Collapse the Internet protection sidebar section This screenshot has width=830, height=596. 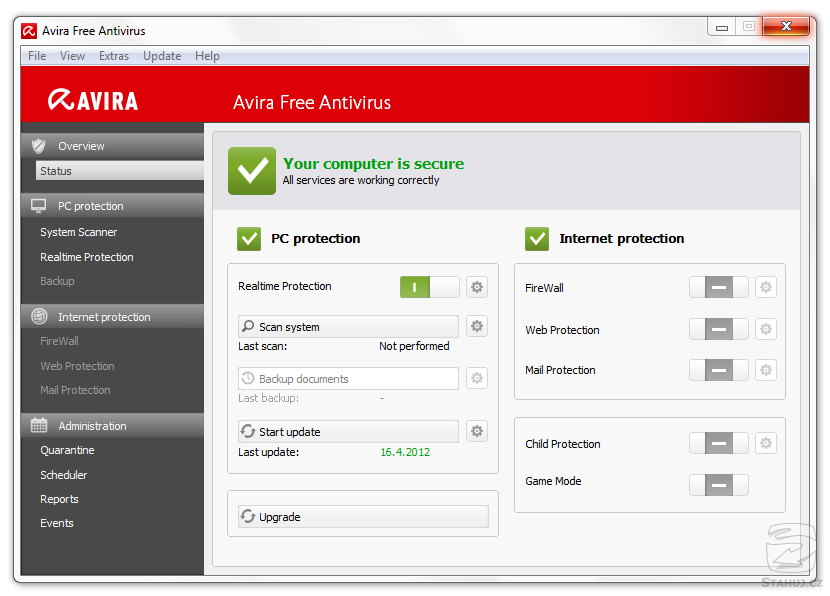tap(112, 317)
